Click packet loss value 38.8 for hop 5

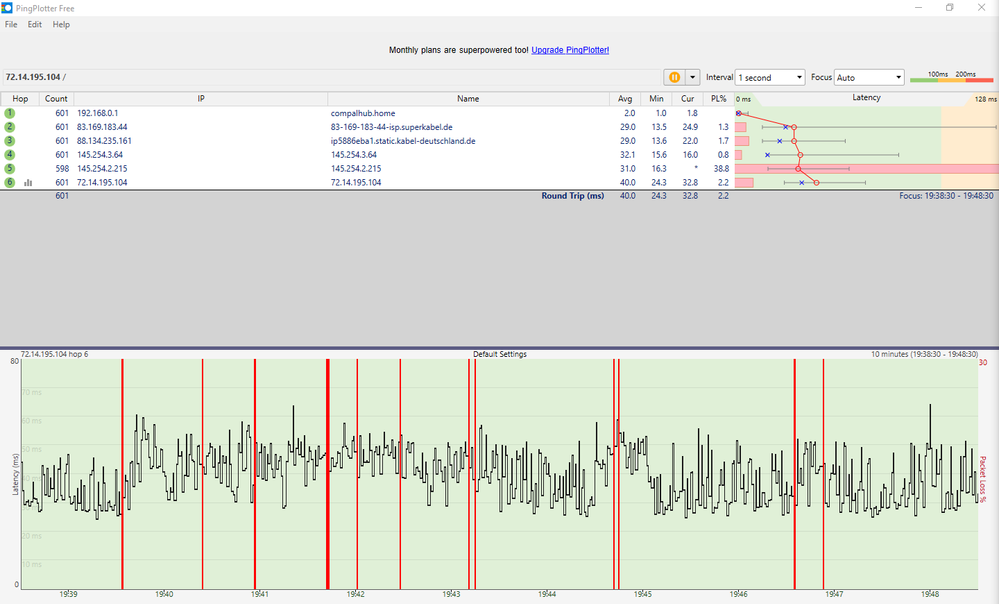point(721,168)
